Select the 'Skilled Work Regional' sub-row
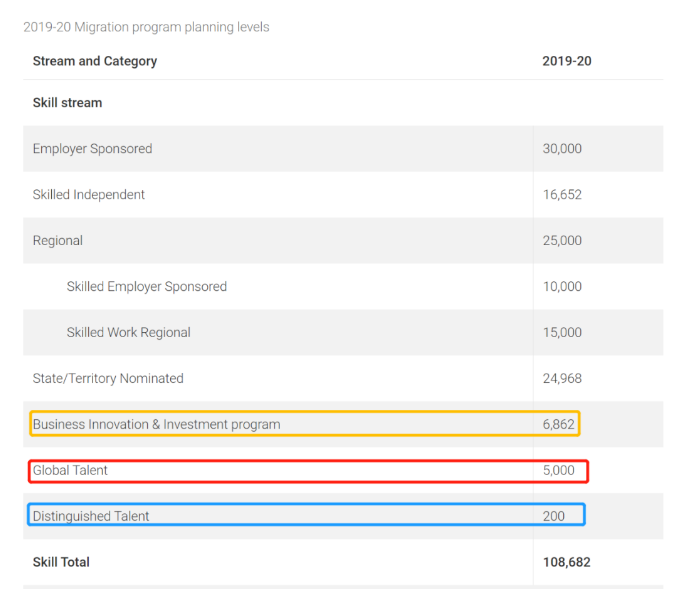This screenshot has width=698, height=598. point(128,333)
